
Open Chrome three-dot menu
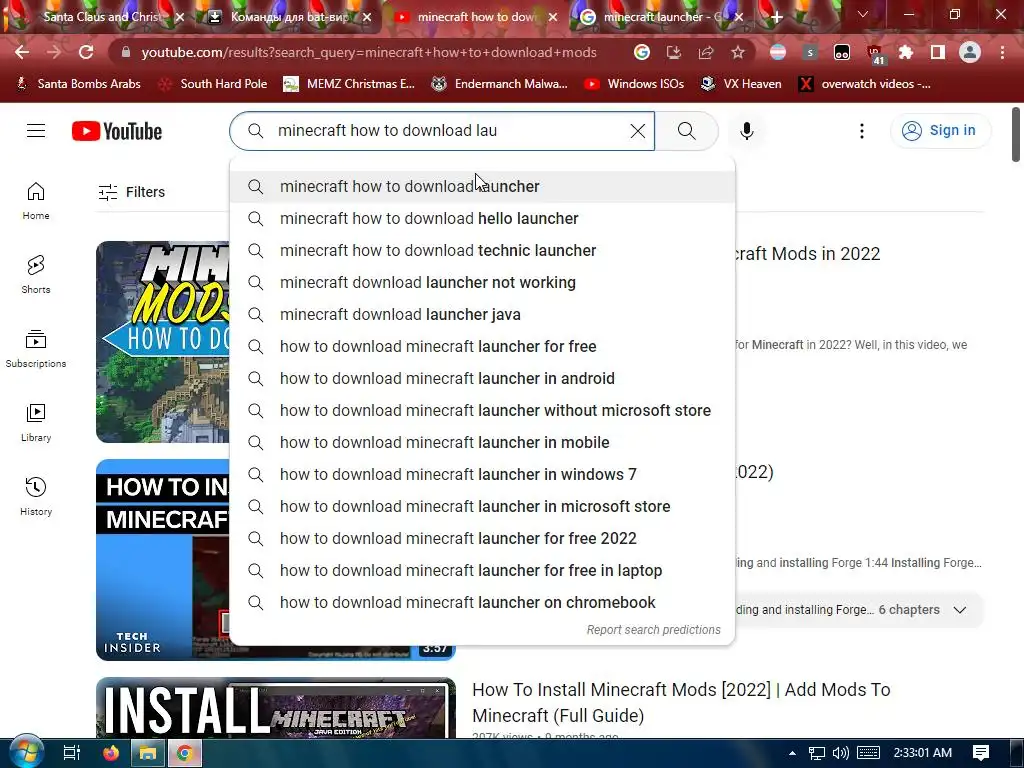click(1002, 52)
